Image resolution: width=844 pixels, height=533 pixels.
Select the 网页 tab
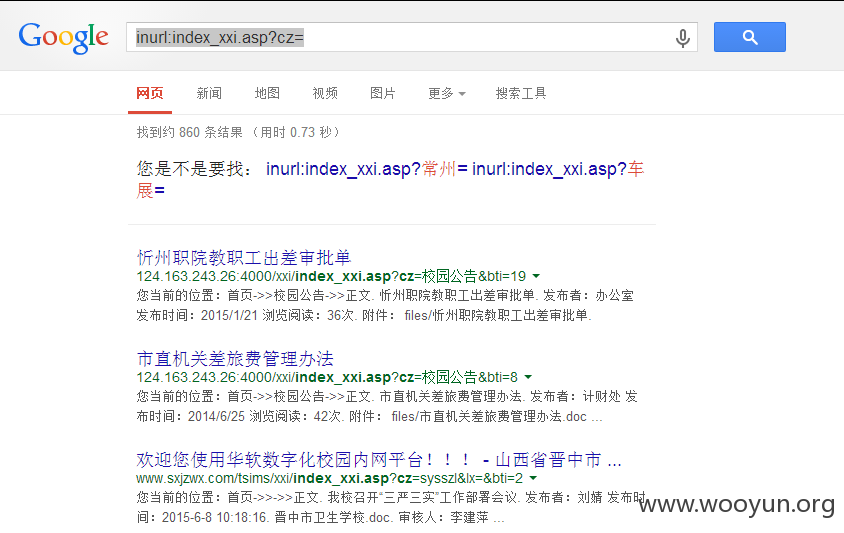click(x=150, y=93)
